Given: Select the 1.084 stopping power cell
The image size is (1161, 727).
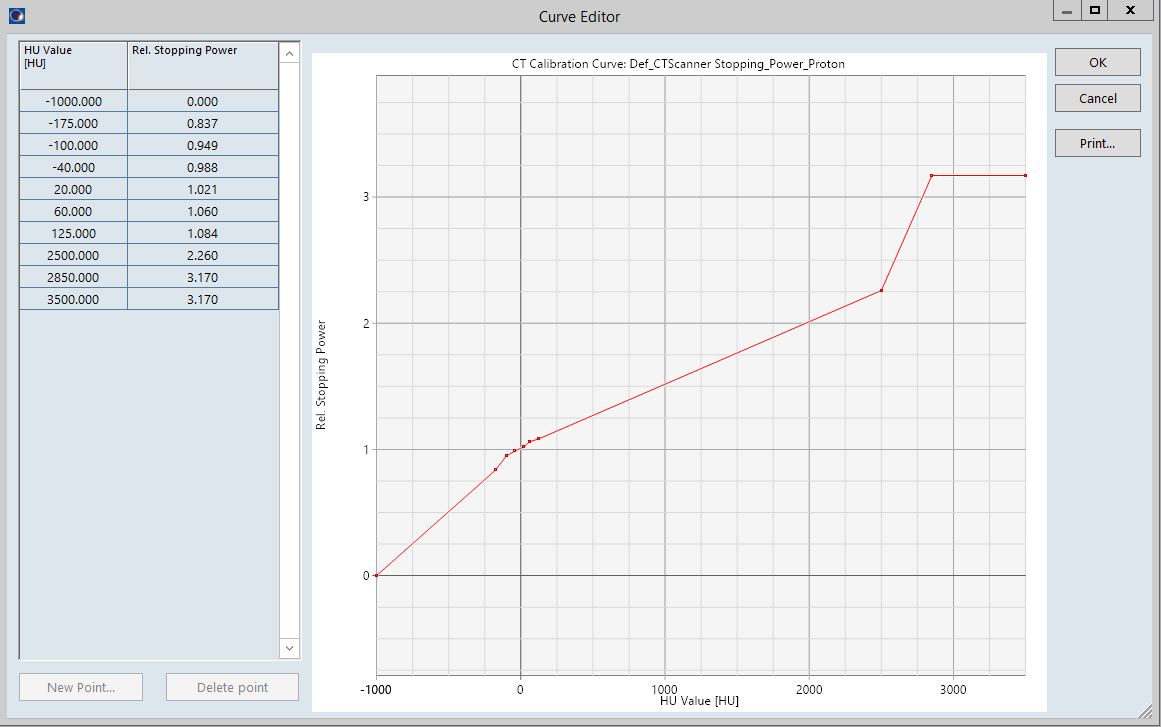Looking at the screenshot, I should (x=203, y=233).
